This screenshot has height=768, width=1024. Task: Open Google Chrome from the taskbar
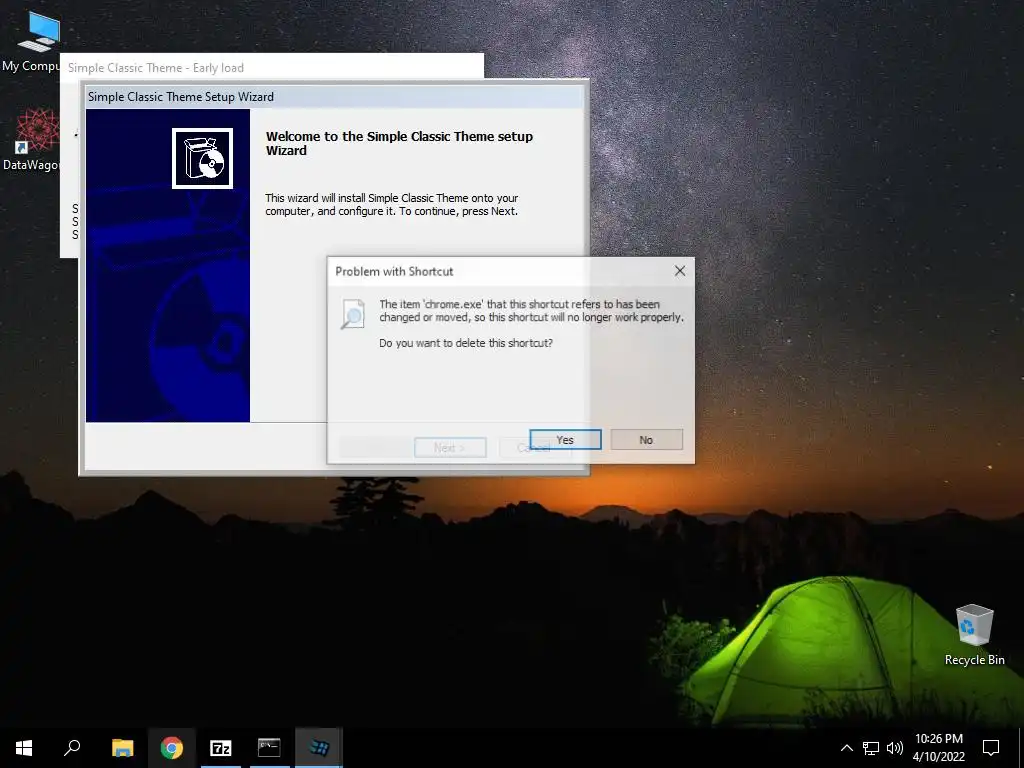coord(172,748)
